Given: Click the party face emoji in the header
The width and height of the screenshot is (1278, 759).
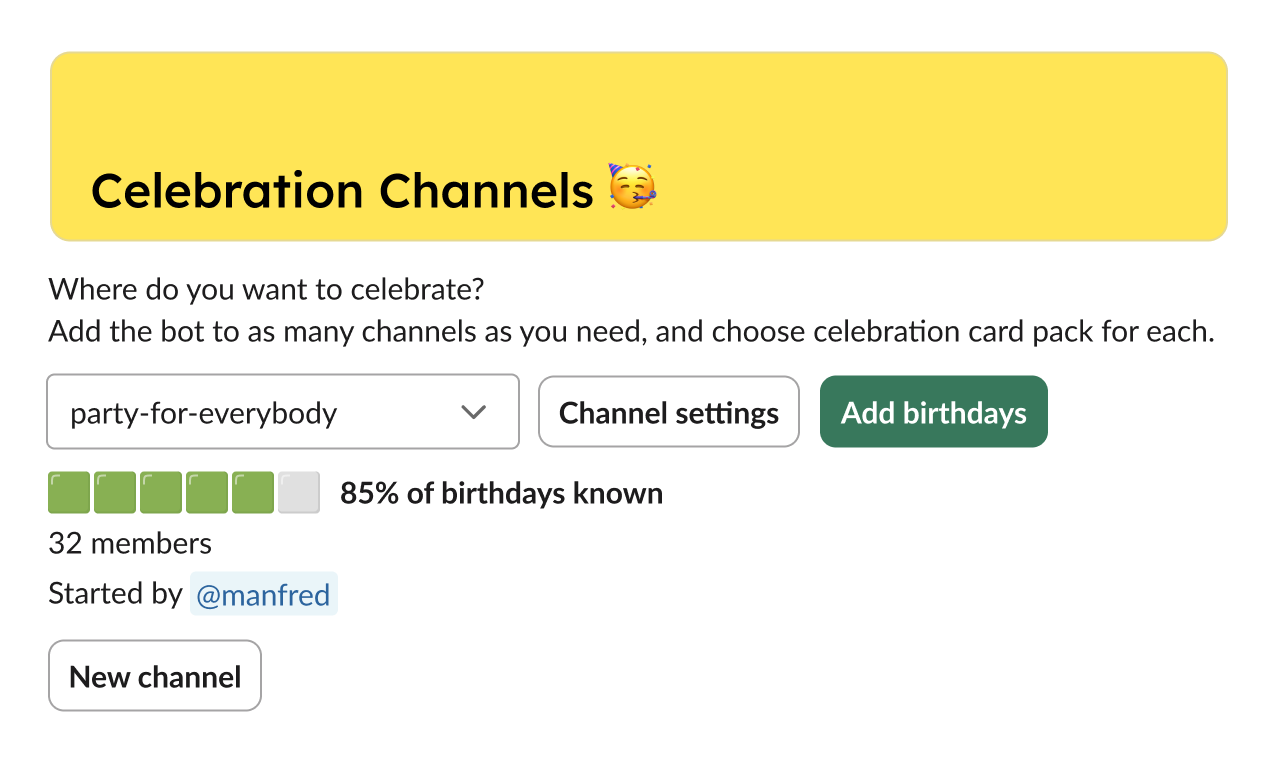Looking at the screenshot, I should [x=632, y=189].
